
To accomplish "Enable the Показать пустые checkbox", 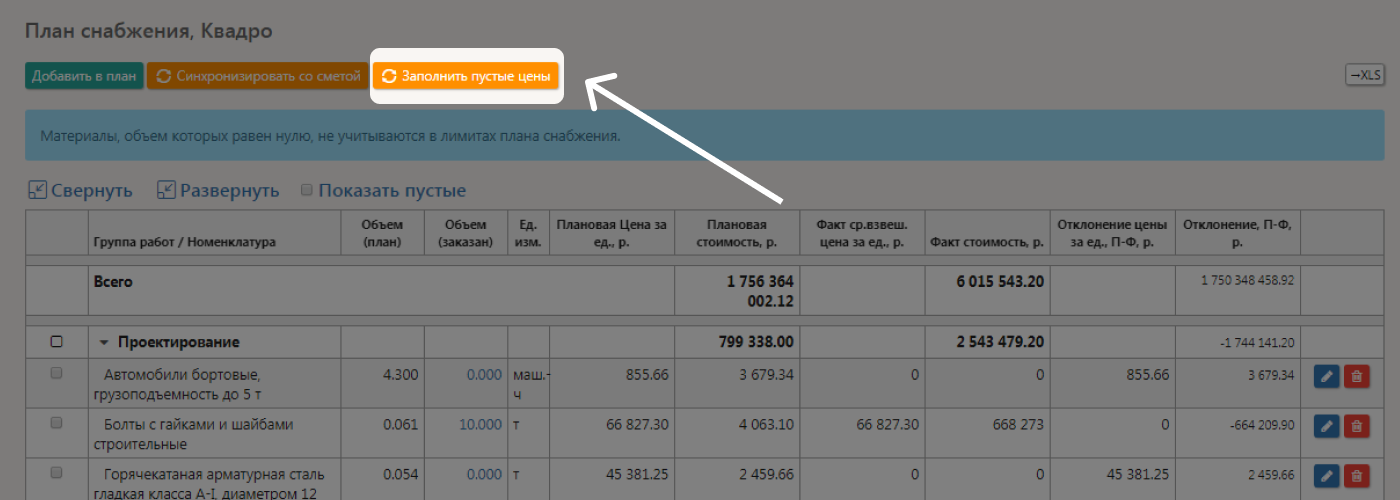I will click(307, 190).
